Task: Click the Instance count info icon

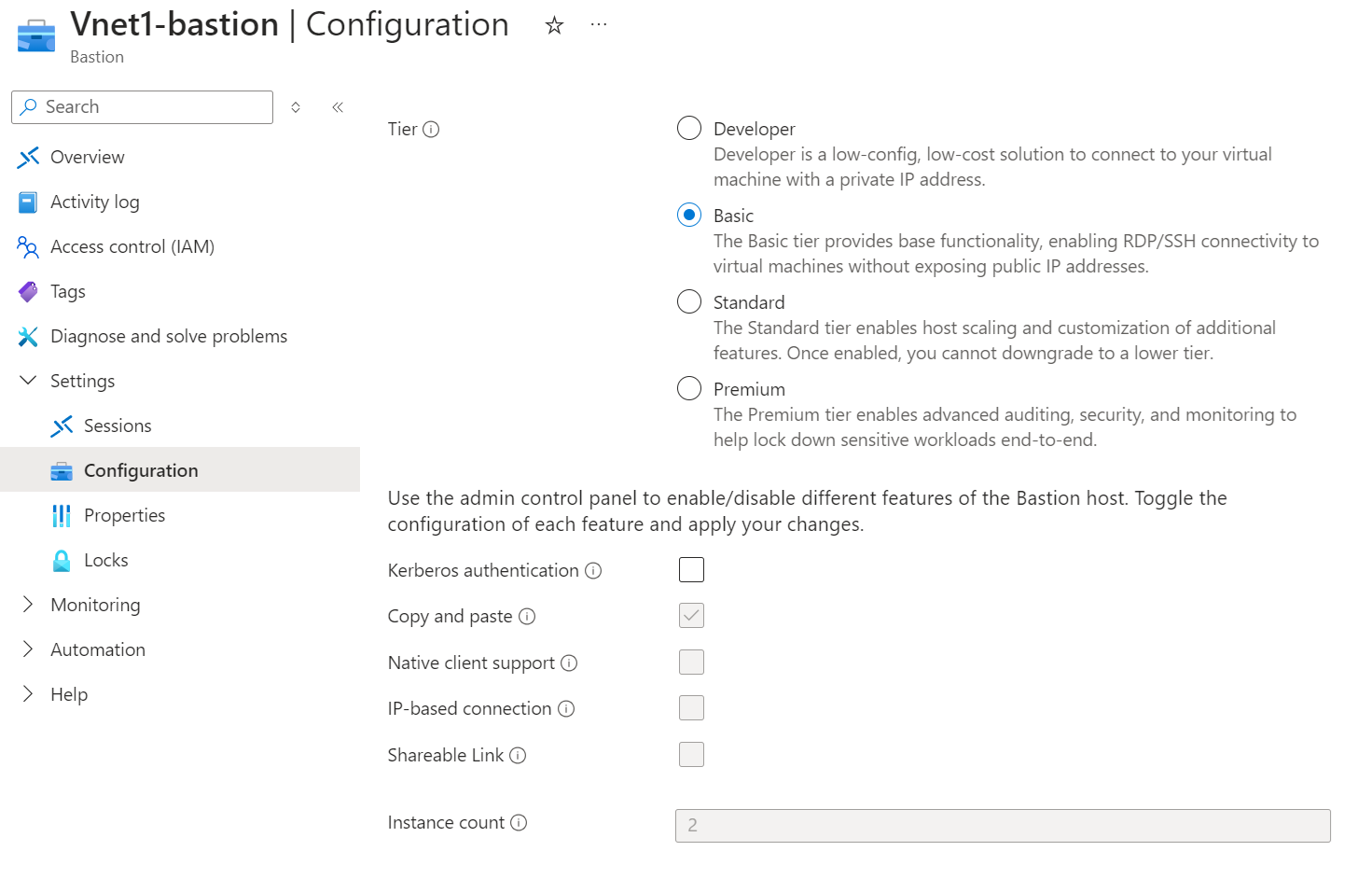Action: click(x=519, y=822)
